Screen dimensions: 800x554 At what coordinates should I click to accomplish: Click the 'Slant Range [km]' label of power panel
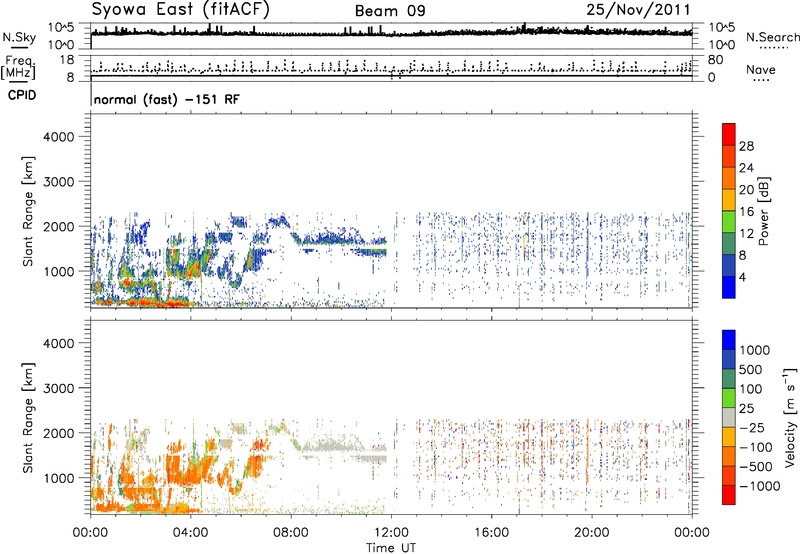click(28, 211)
